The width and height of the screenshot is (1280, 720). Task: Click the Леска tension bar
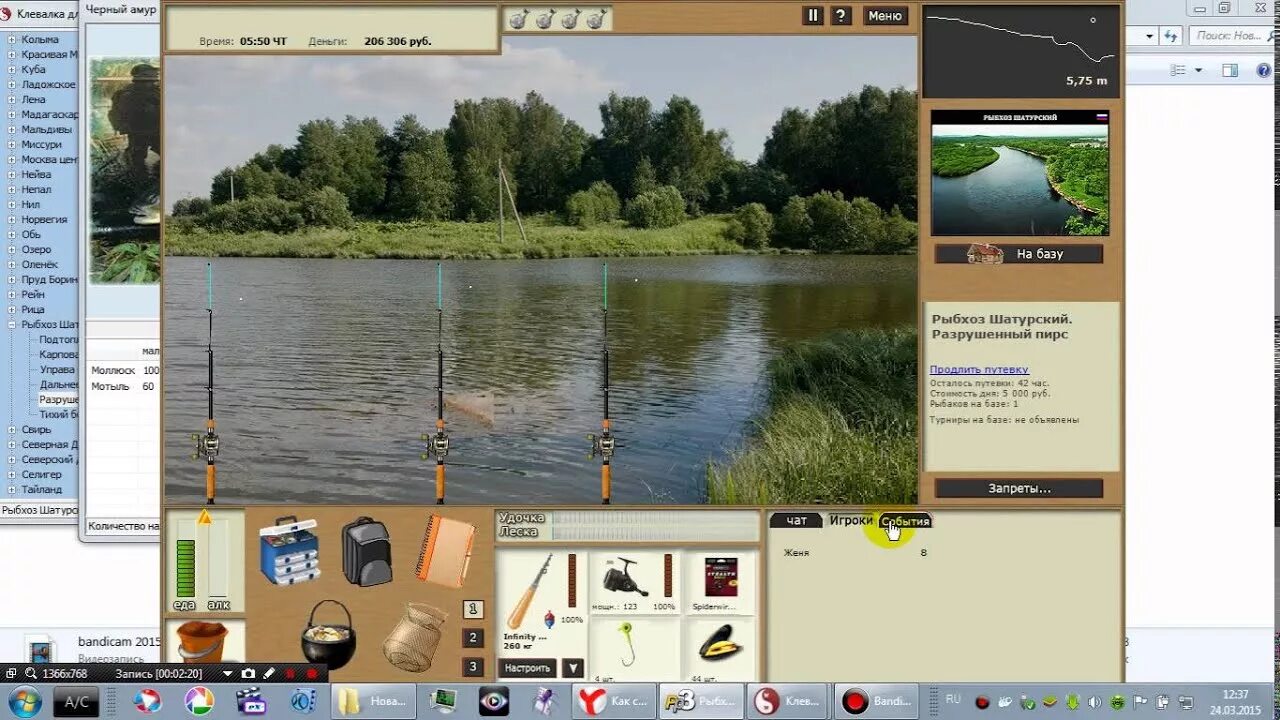(x=655, y=533)
